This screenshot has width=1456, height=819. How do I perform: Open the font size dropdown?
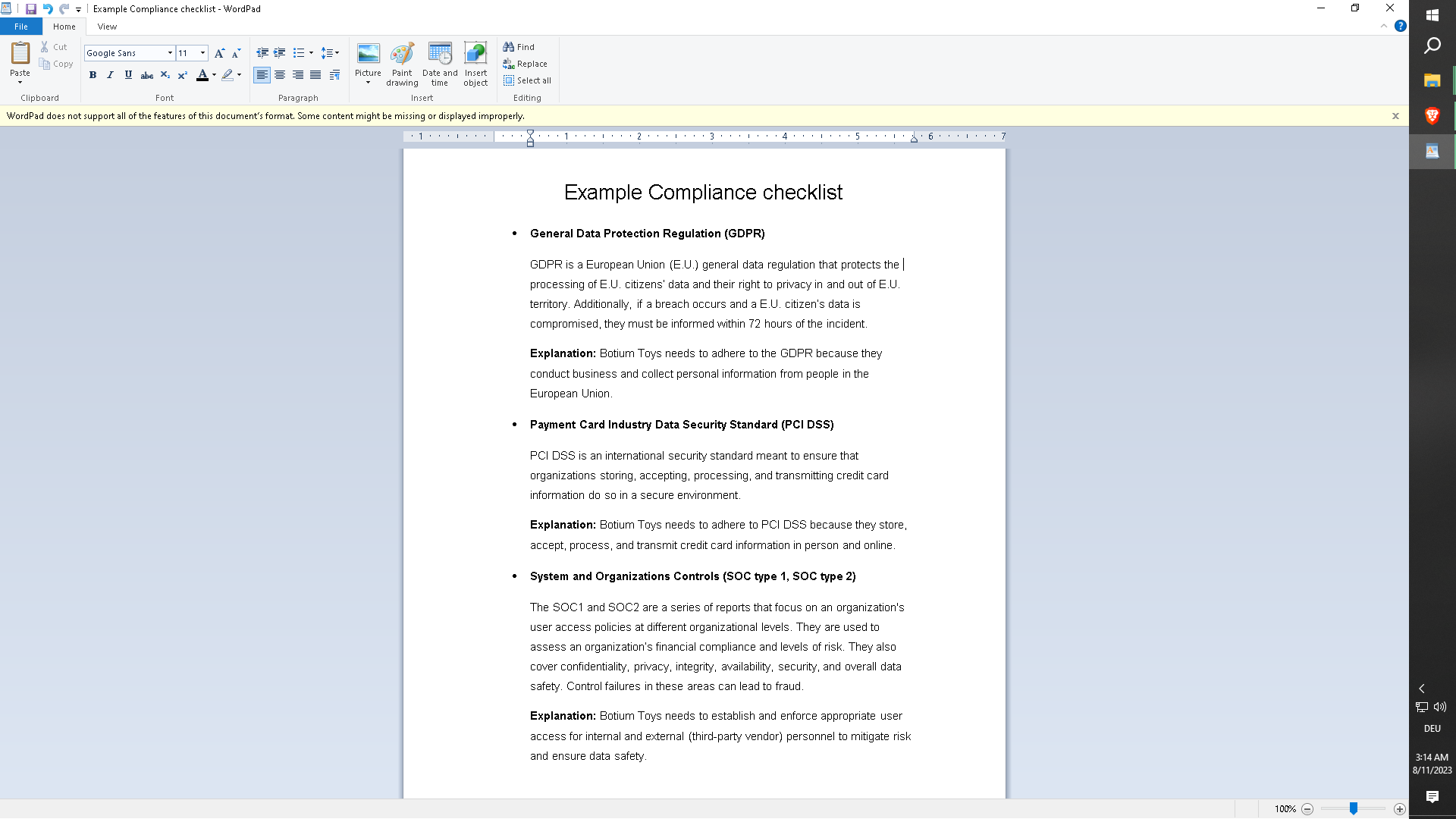click(x=202, y=53)
